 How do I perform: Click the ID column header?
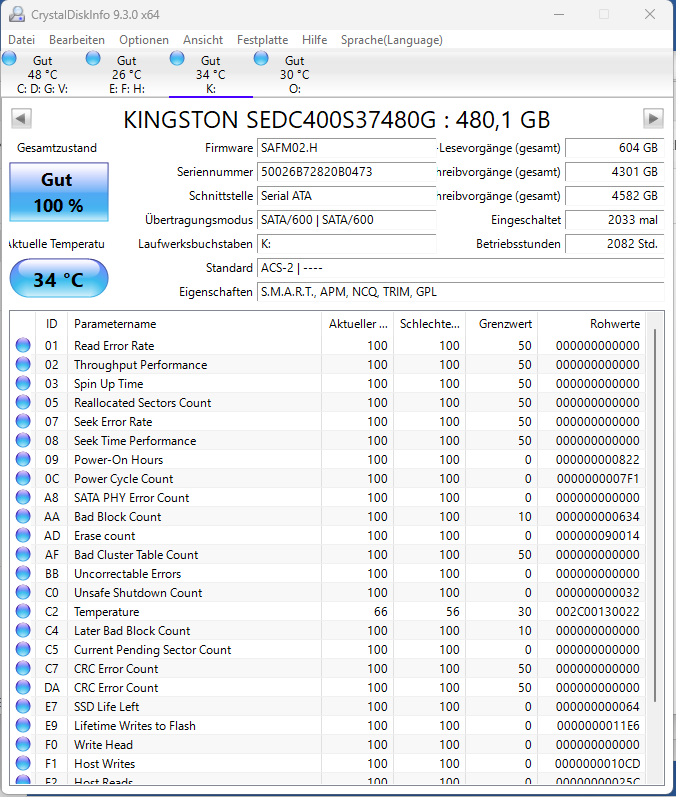(x=51, y=324)
